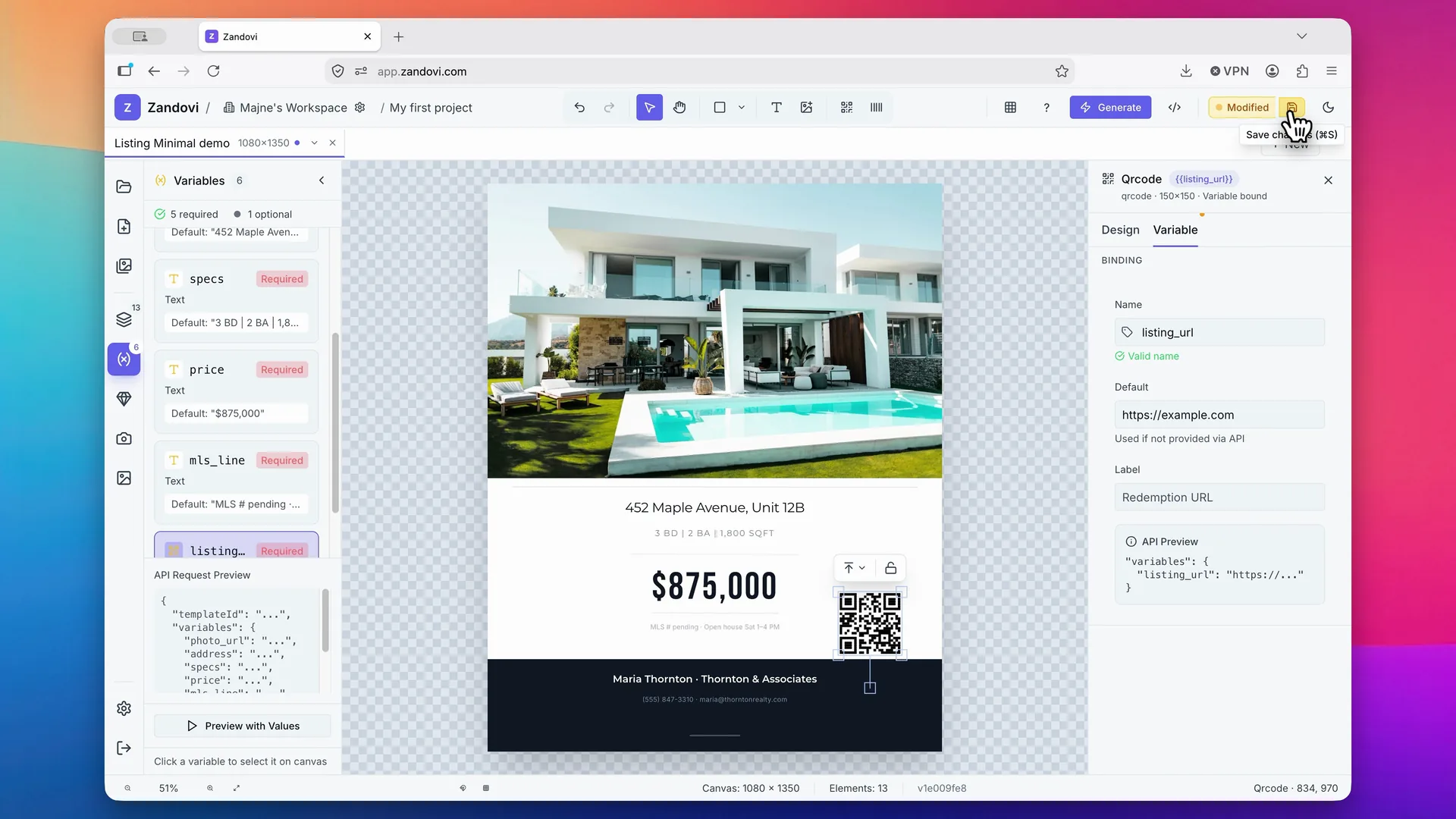Open the camera snapshot sidebar icon
Viewport: 1456px width, 819px height.
124,438
